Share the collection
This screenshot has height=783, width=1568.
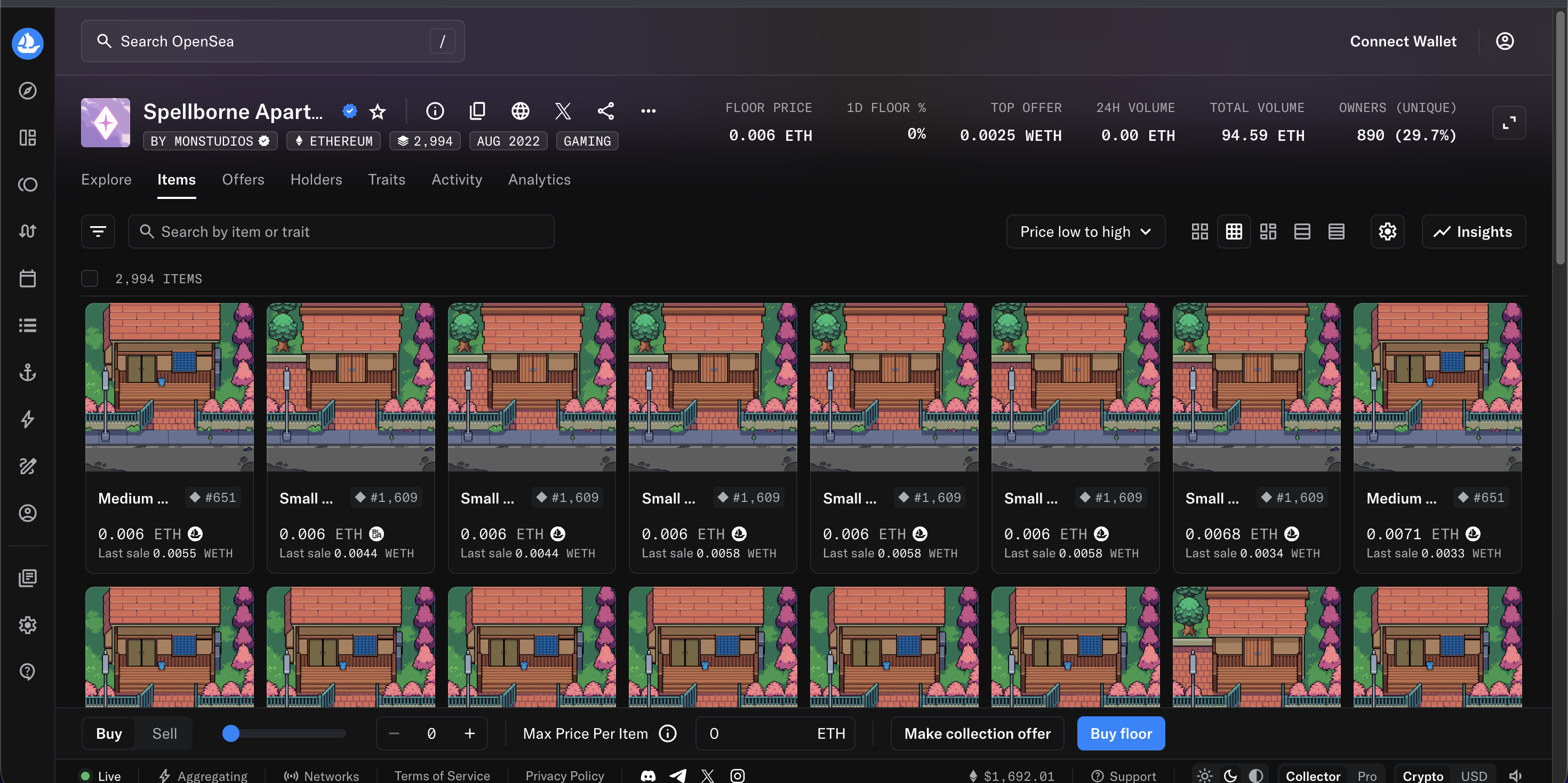606,111
